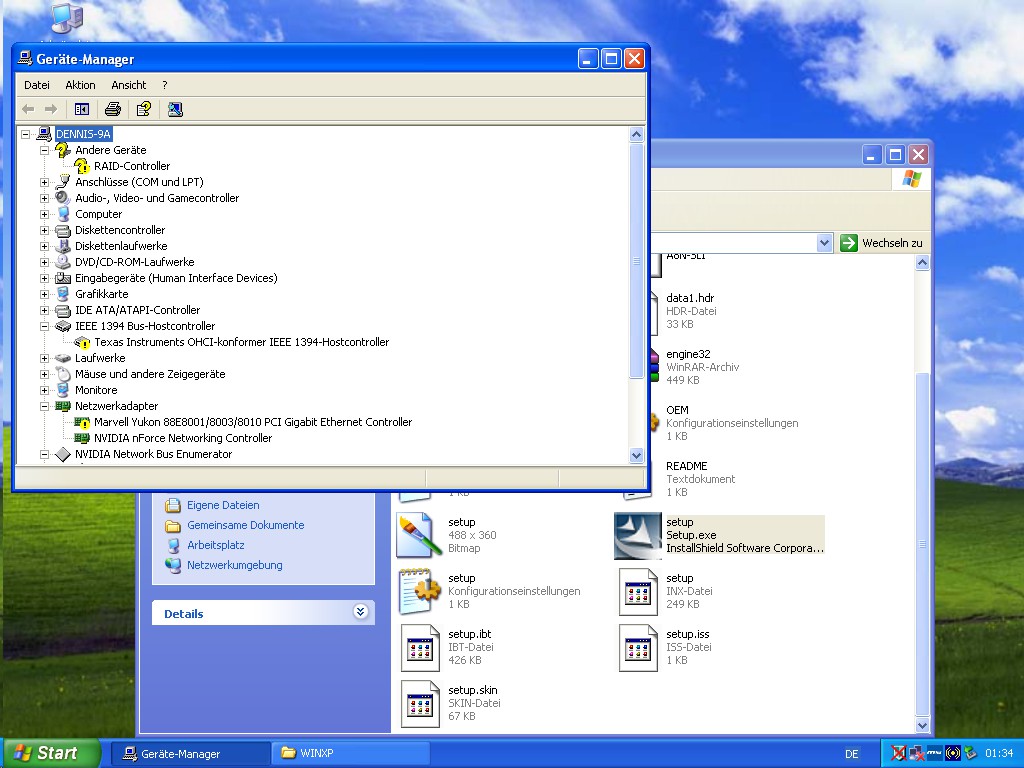Open the Aktion menu

tap(80, 85)
